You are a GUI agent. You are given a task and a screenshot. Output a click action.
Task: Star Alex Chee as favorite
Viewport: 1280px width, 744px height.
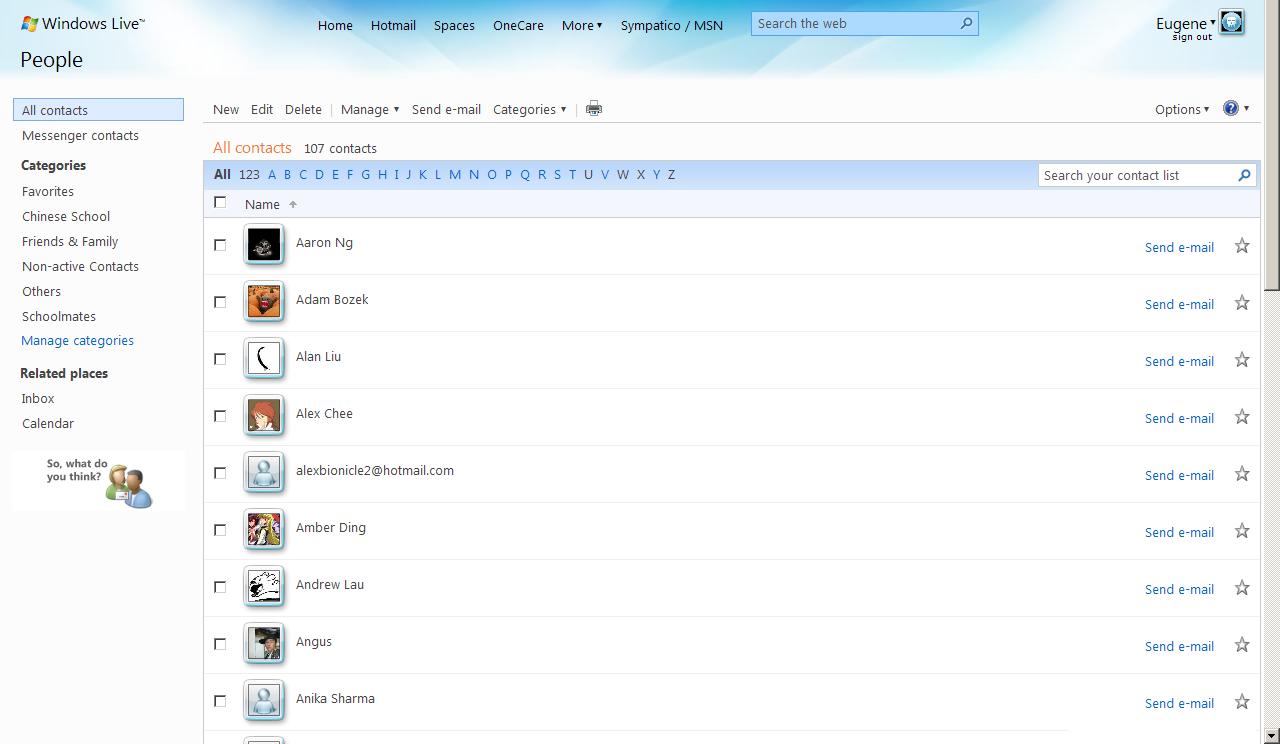(x=1242, y=416)
